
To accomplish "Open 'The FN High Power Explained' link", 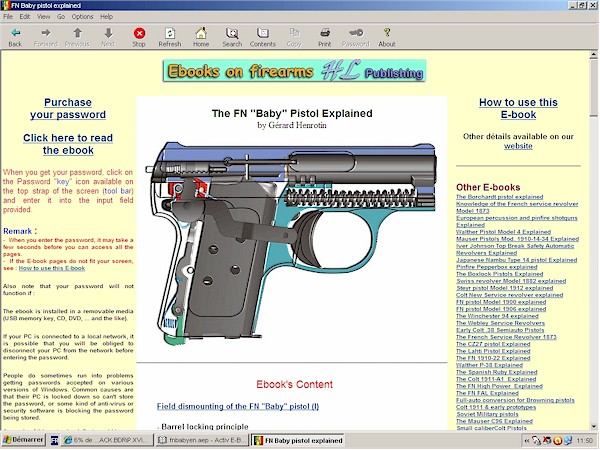I will (x=499, y=386).
